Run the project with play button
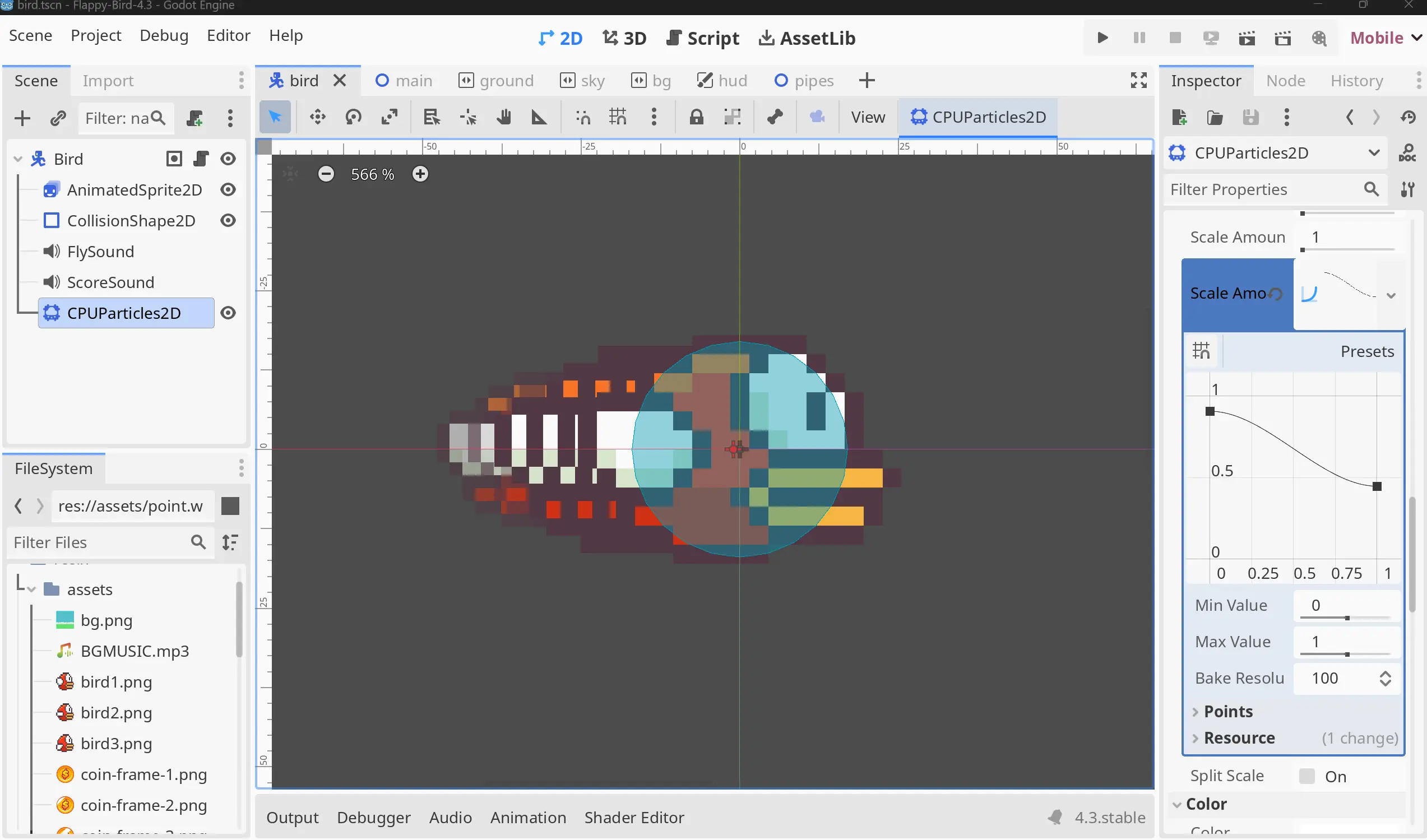 1102,38
